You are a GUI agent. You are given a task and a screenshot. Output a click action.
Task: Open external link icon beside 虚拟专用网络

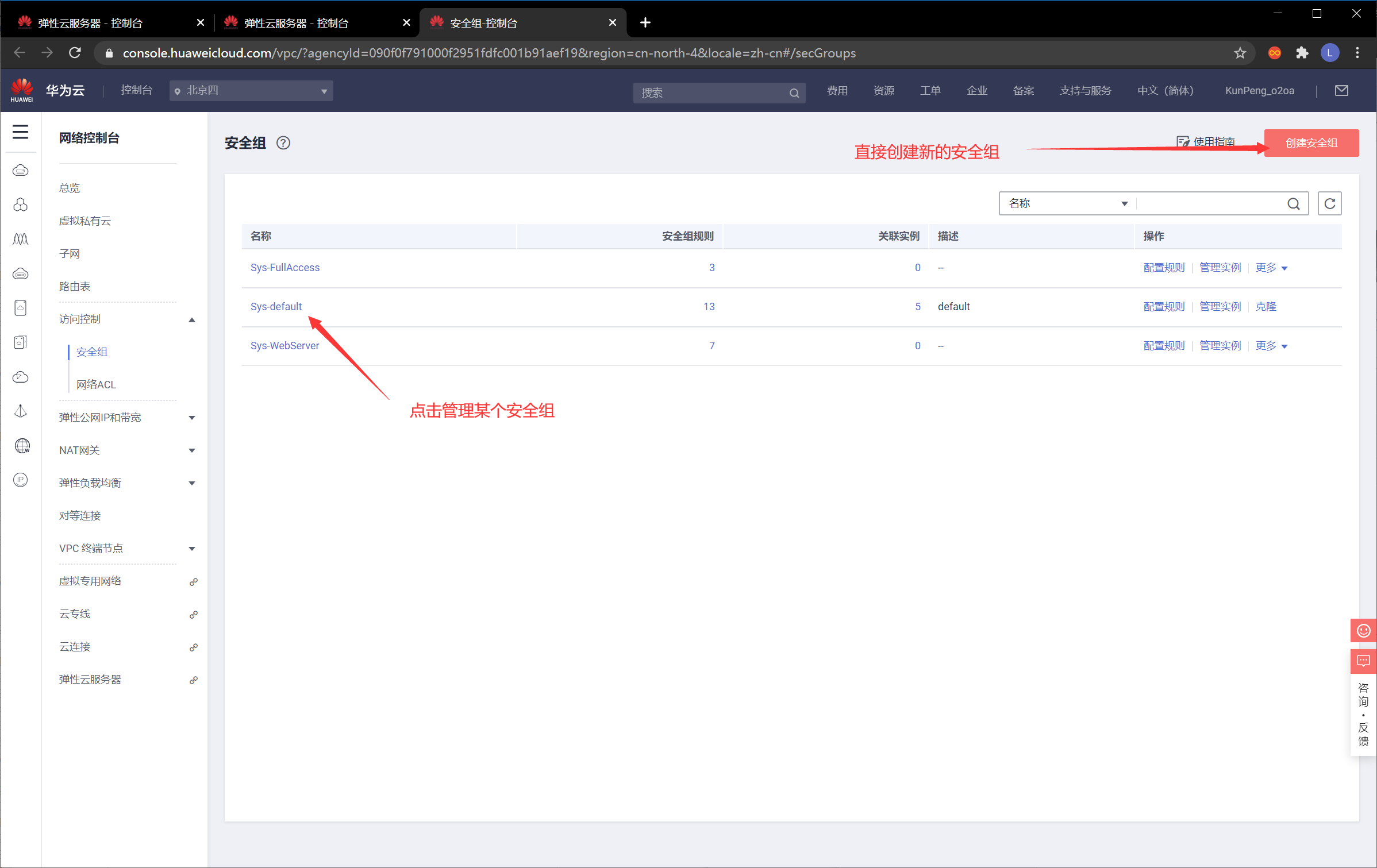194,582
